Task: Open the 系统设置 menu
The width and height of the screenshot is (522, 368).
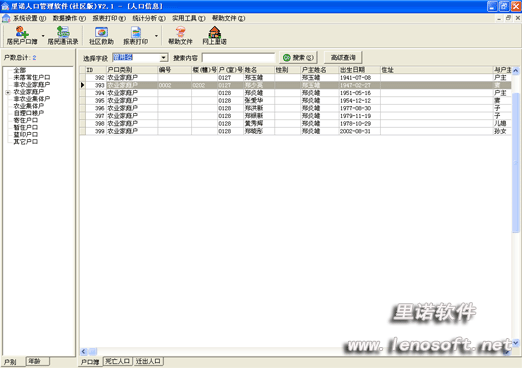Action: click(x=29, y=18)
